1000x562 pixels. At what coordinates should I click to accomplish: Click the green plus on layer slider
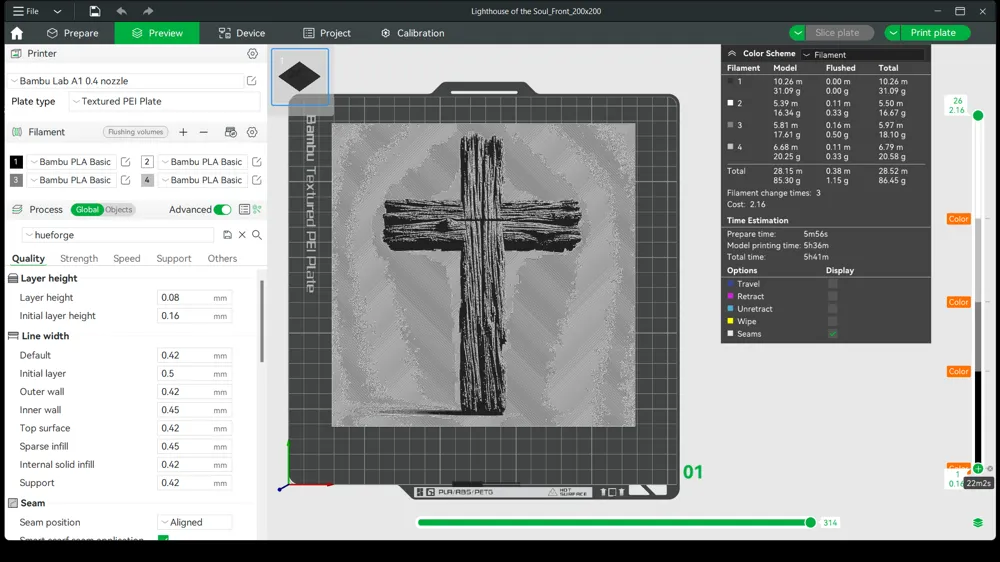(x=978, y=468)
